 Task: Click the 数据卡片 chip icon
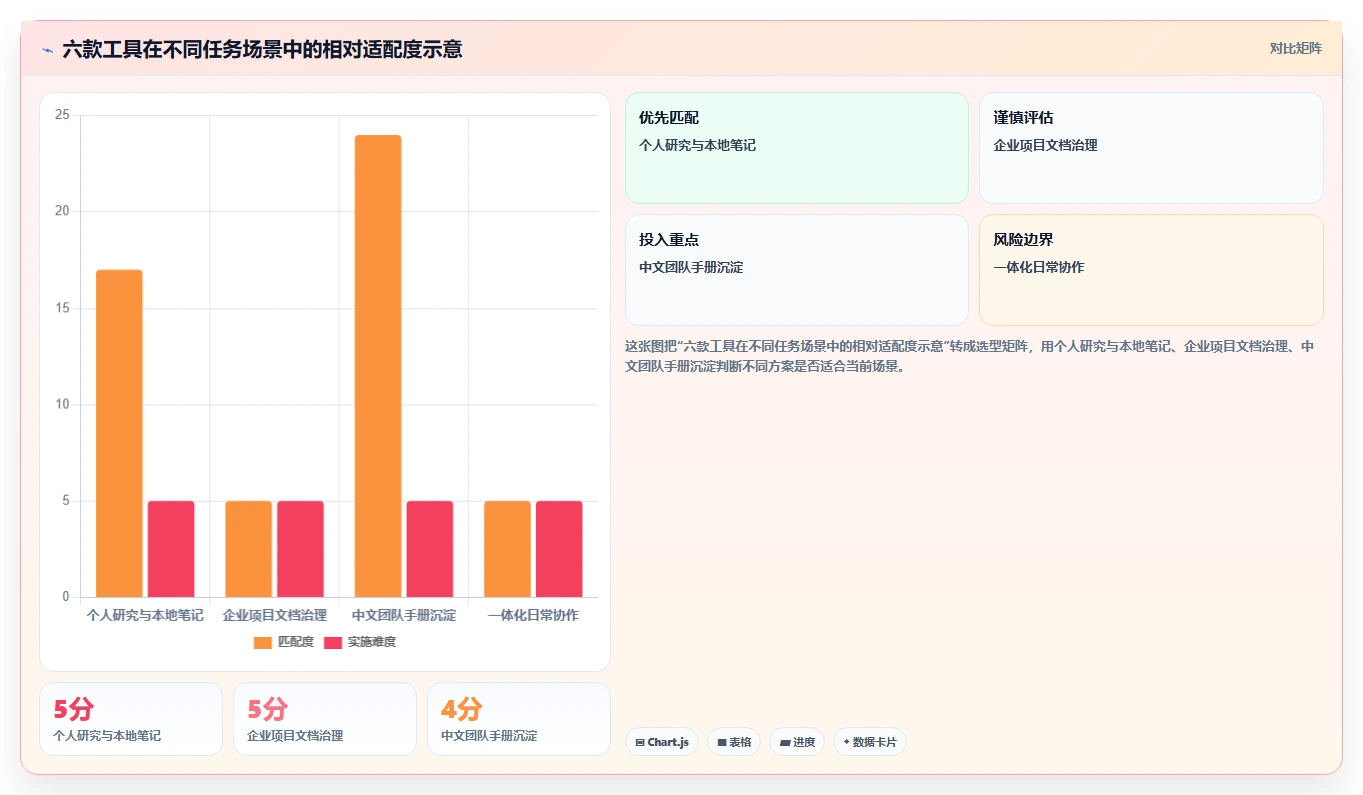847,742
